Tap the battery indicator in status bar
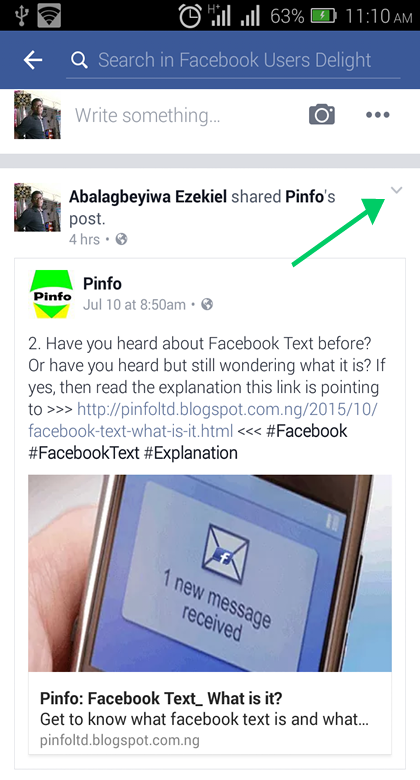 click(x=323, y=16)
